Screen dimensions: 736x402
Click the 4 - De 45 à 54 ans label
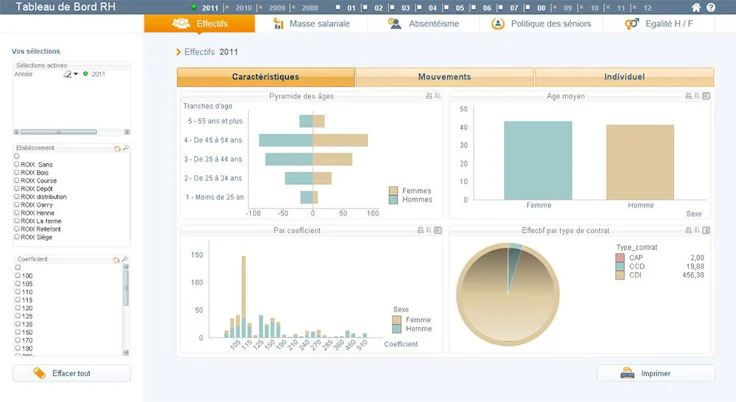(213, 140)
